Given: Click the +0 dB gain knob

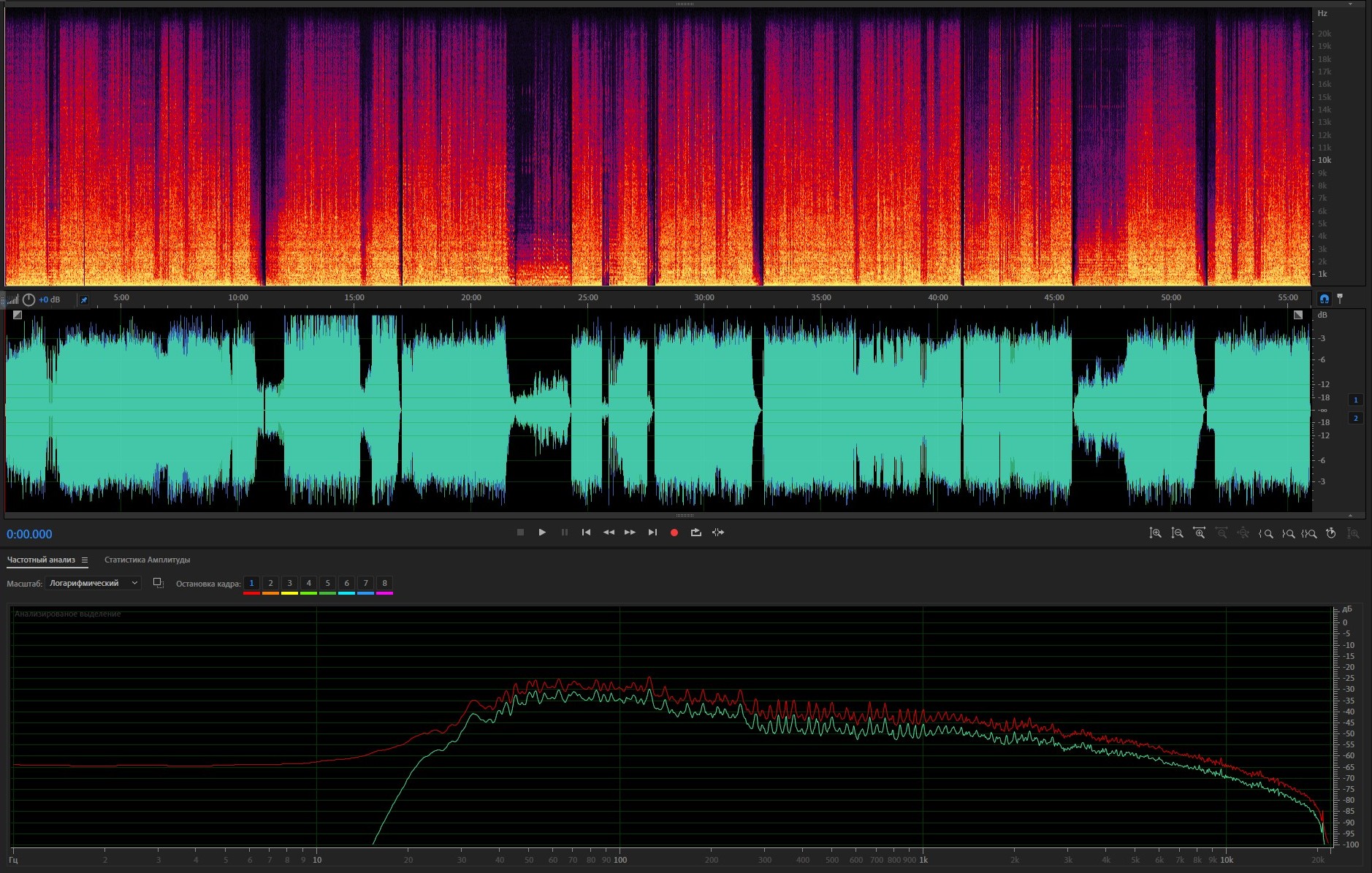Looking at the screenshot, I should pos(28,300).
